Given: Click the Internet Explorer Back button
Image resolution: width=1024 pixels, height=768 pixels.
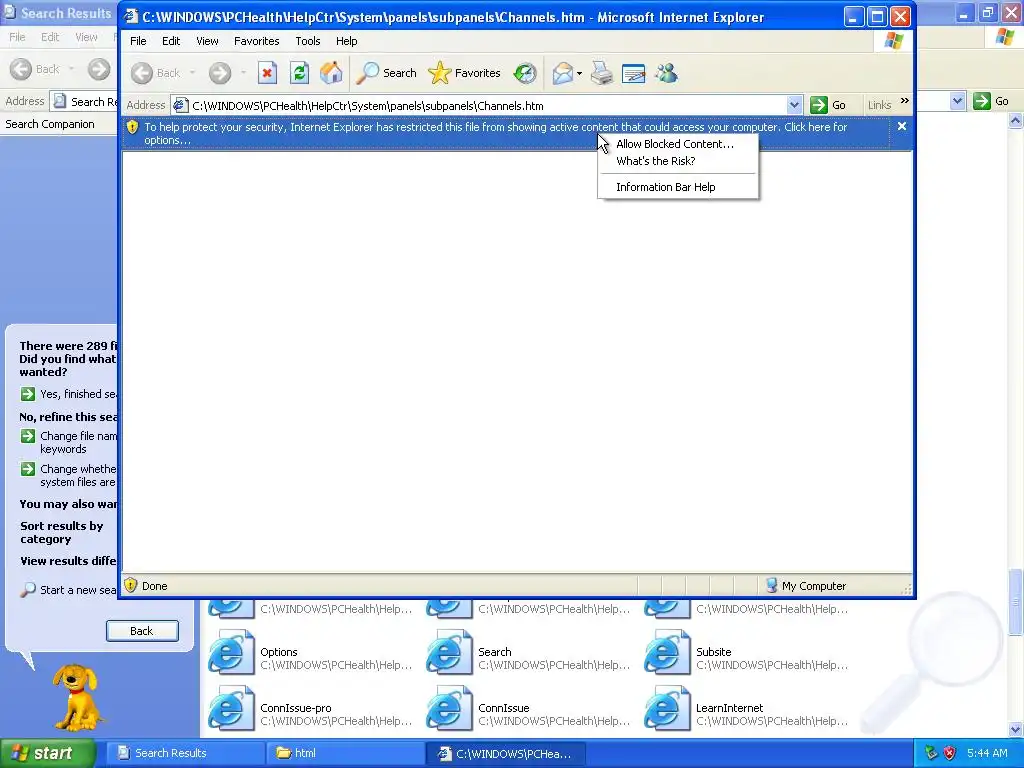Looking at the screenshot, I should click(x=155, y=73).
